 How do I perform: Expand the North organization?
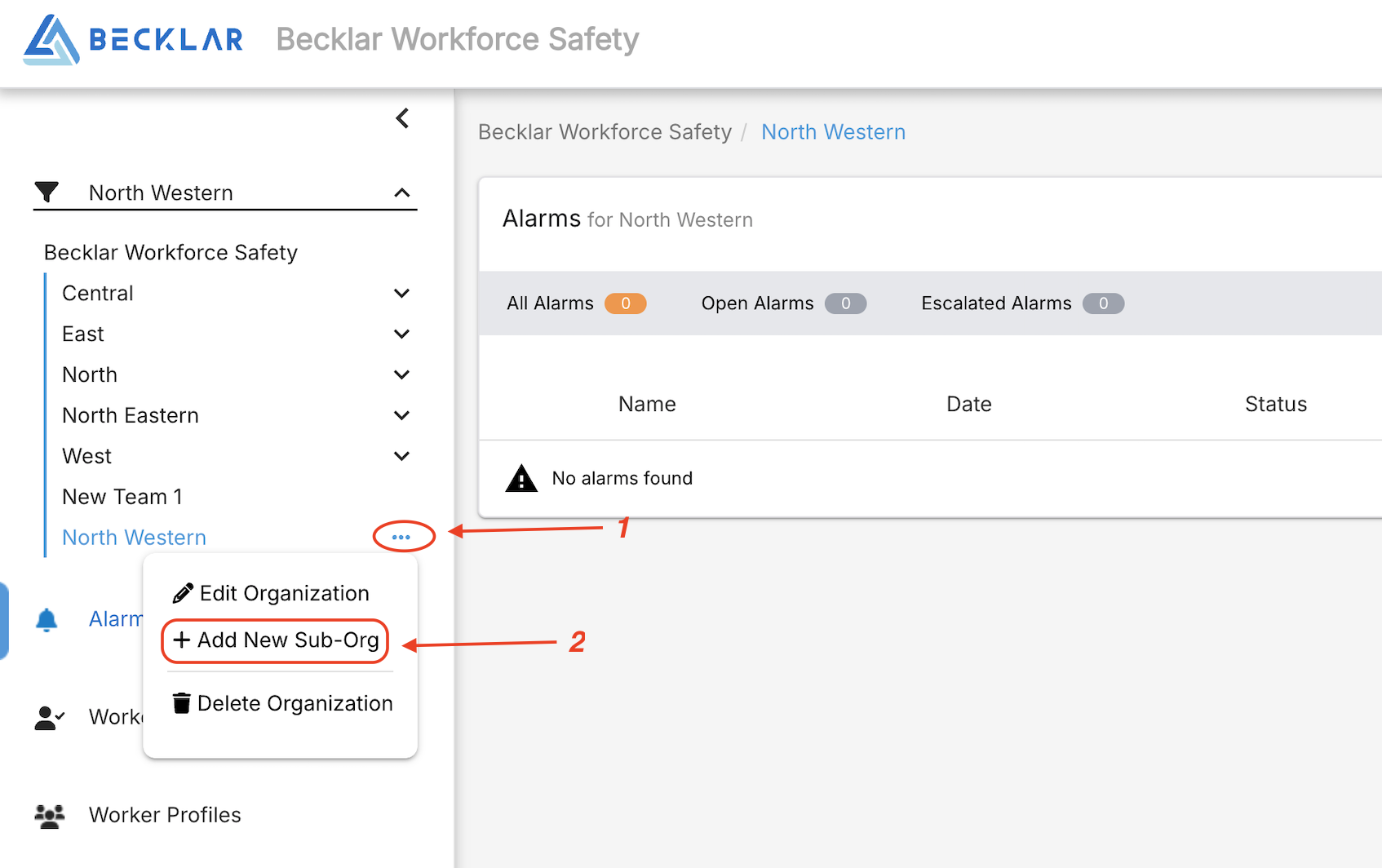401,374
